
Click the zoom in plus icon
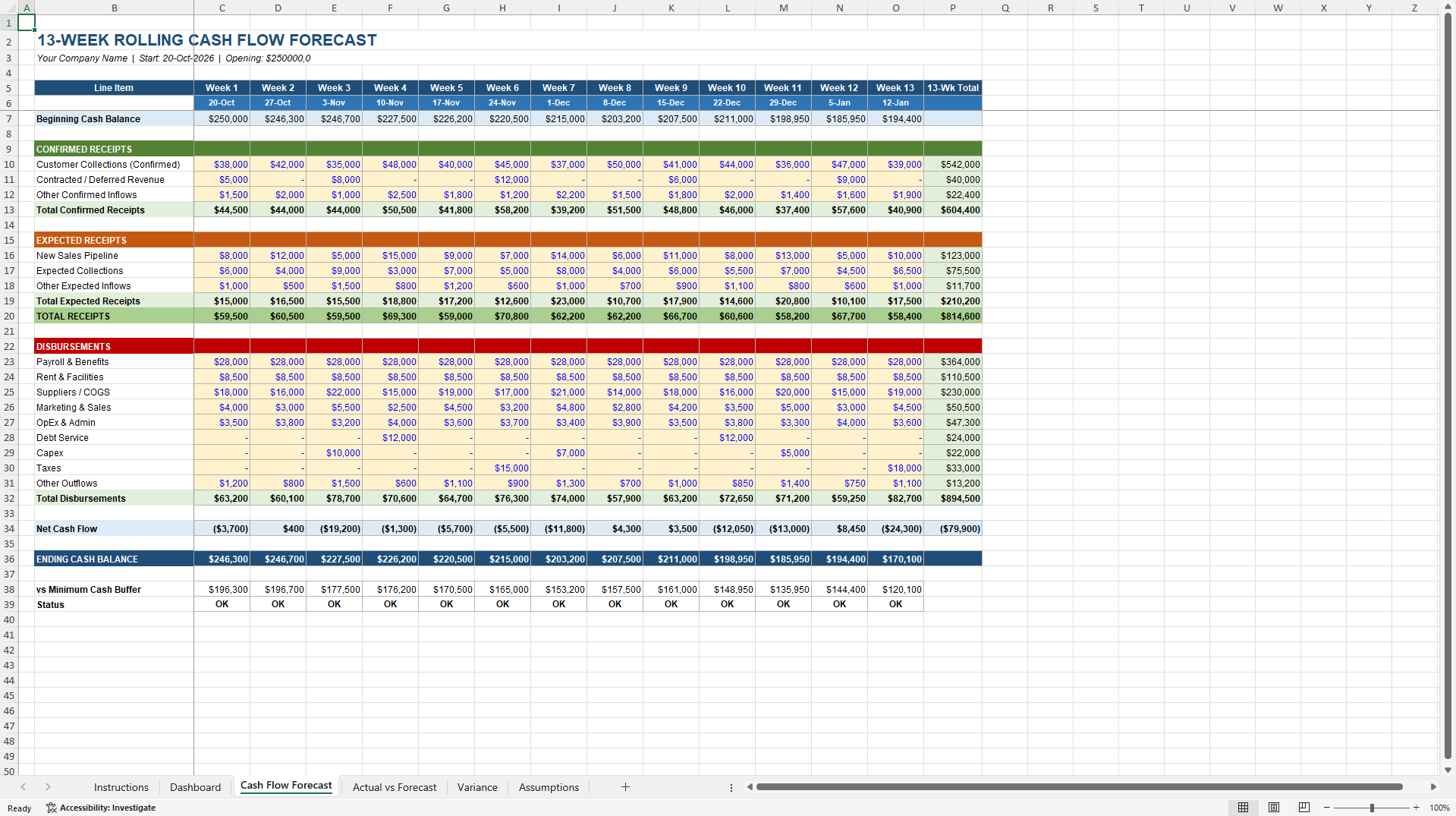tap(1417, 808)
